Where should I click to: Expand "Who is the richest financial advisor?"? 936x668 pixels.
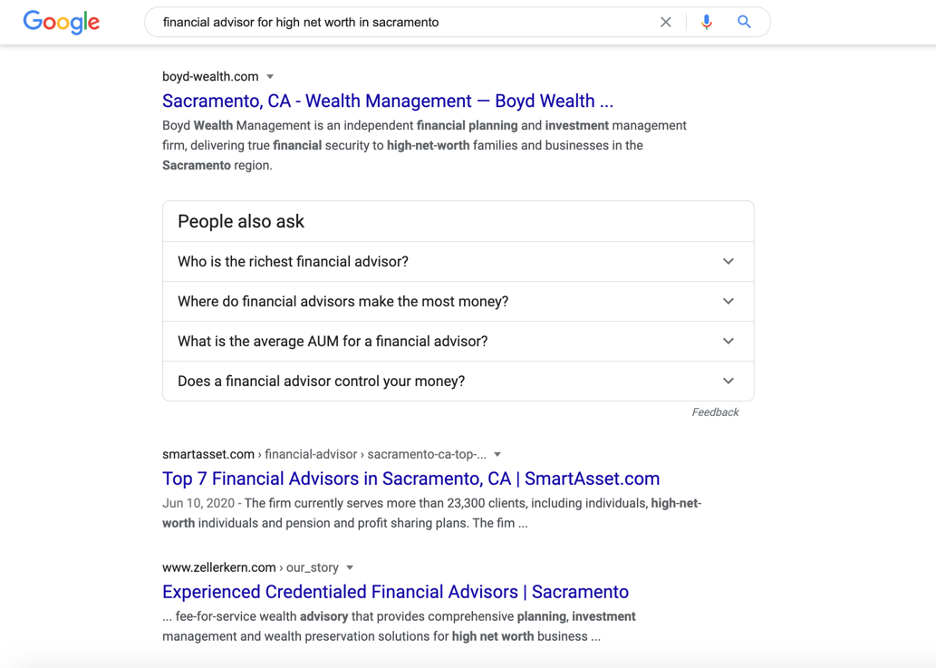pos(728,262)
